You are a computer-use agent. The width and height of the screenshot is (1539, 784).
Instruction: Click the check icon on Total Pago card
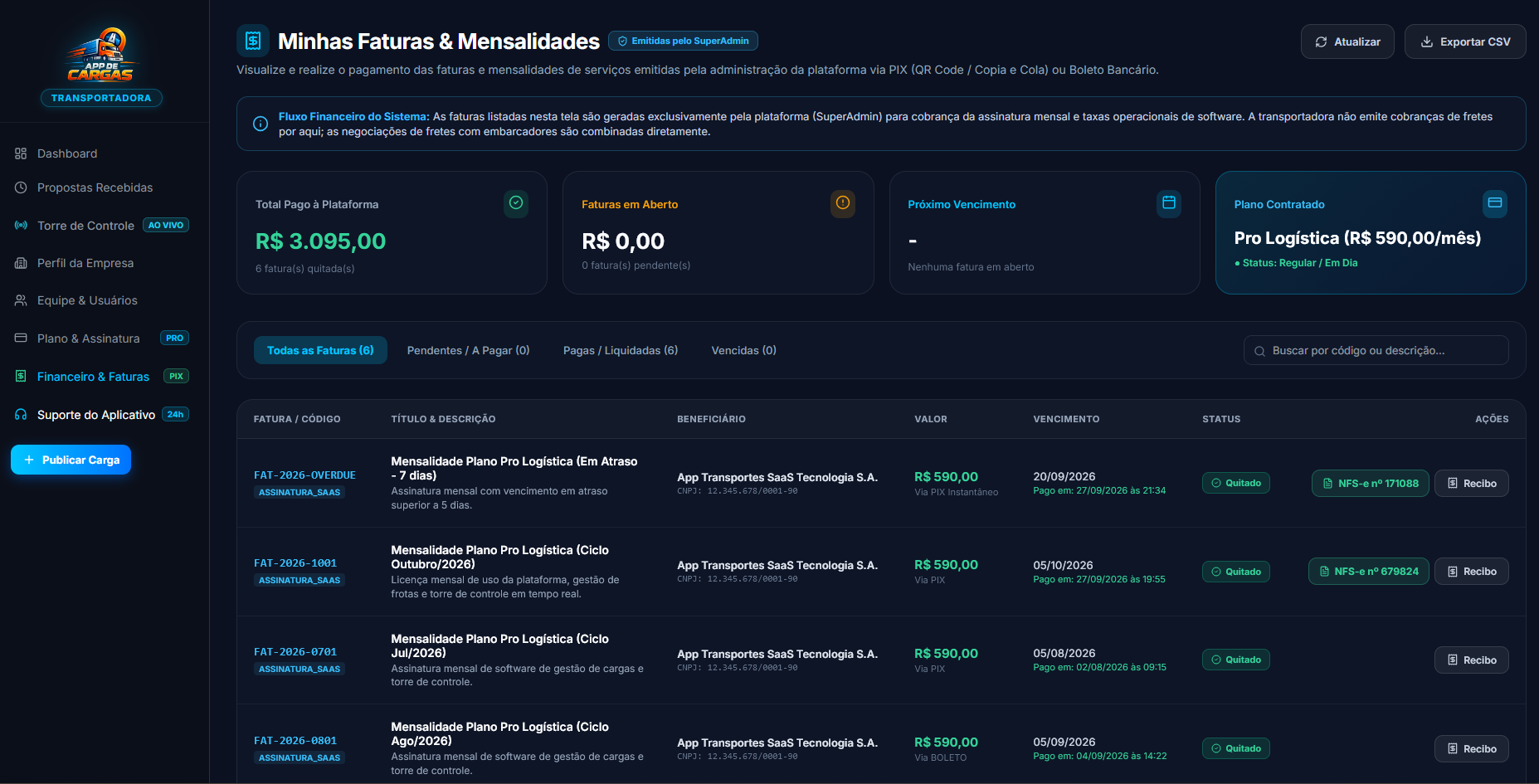[516, 203]
